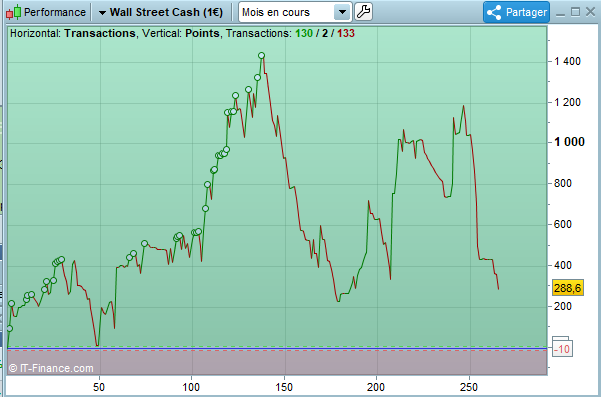Click the Performance candlestick icon
Viewport: 601px width, 397px height.
pos(13,12)
